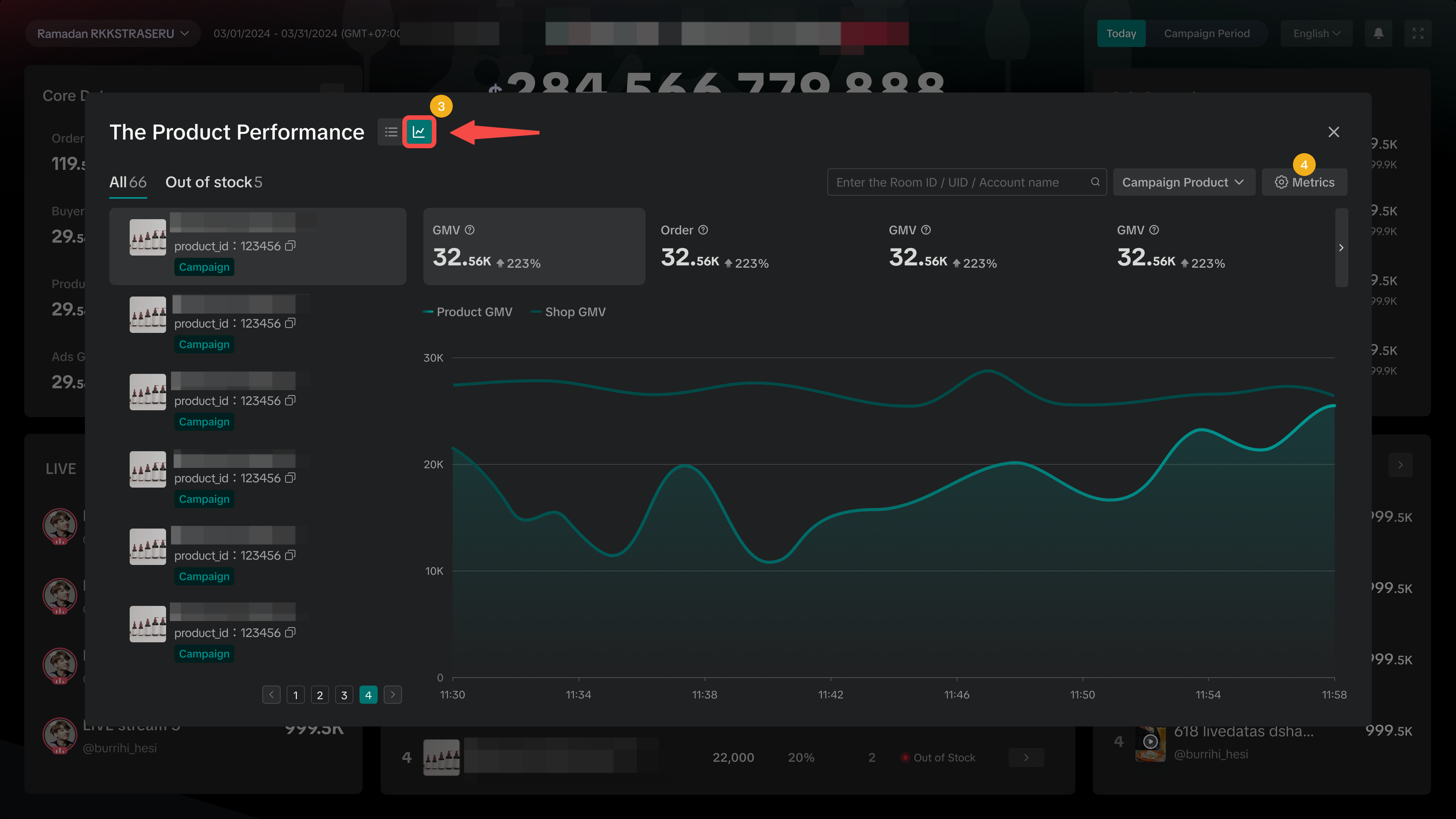1456x819 pixels.
Task: Select the All 66 tab
Action: pyautogui.click(x=128, y=182)
